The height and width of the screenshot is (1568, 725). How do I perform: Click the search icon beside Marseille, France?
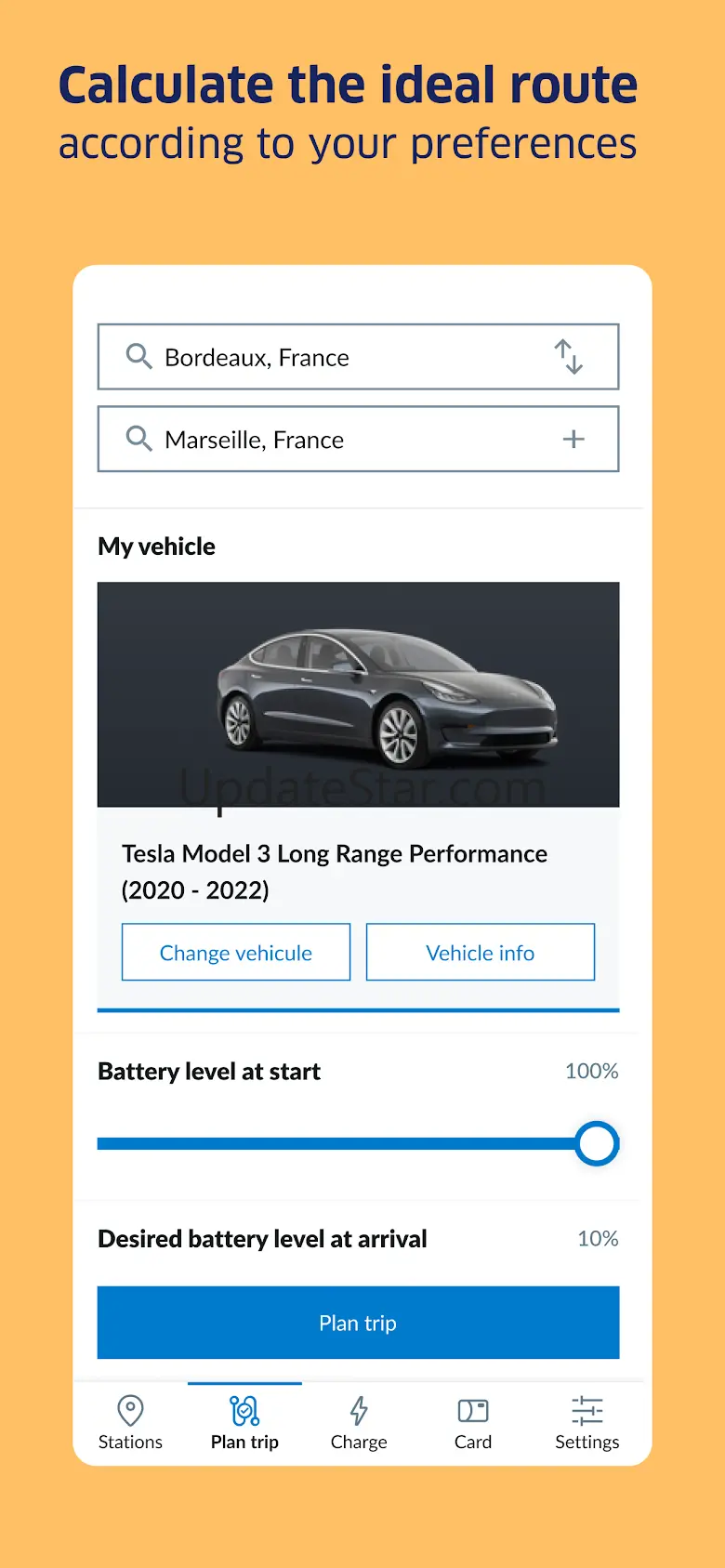tap(138, 438)
